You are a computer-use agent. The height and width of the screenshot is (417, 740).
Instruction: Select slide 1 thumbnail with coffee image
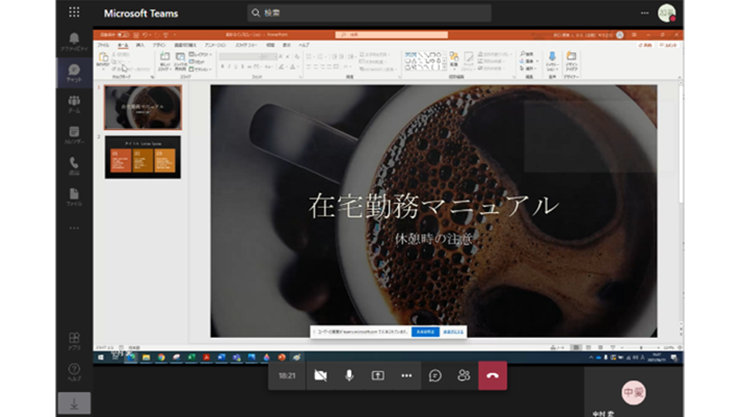pyautogui.click(x=143, y=108)
